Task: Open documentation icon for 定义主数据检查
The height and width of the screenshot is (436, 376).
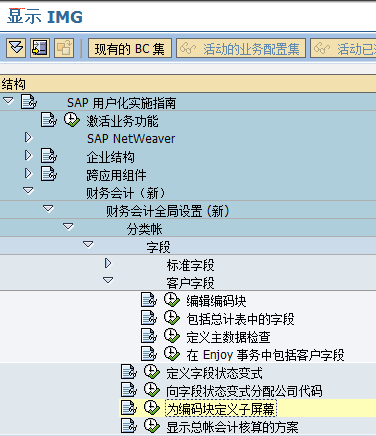Action: pyautogui.click(x=149, y=336)
